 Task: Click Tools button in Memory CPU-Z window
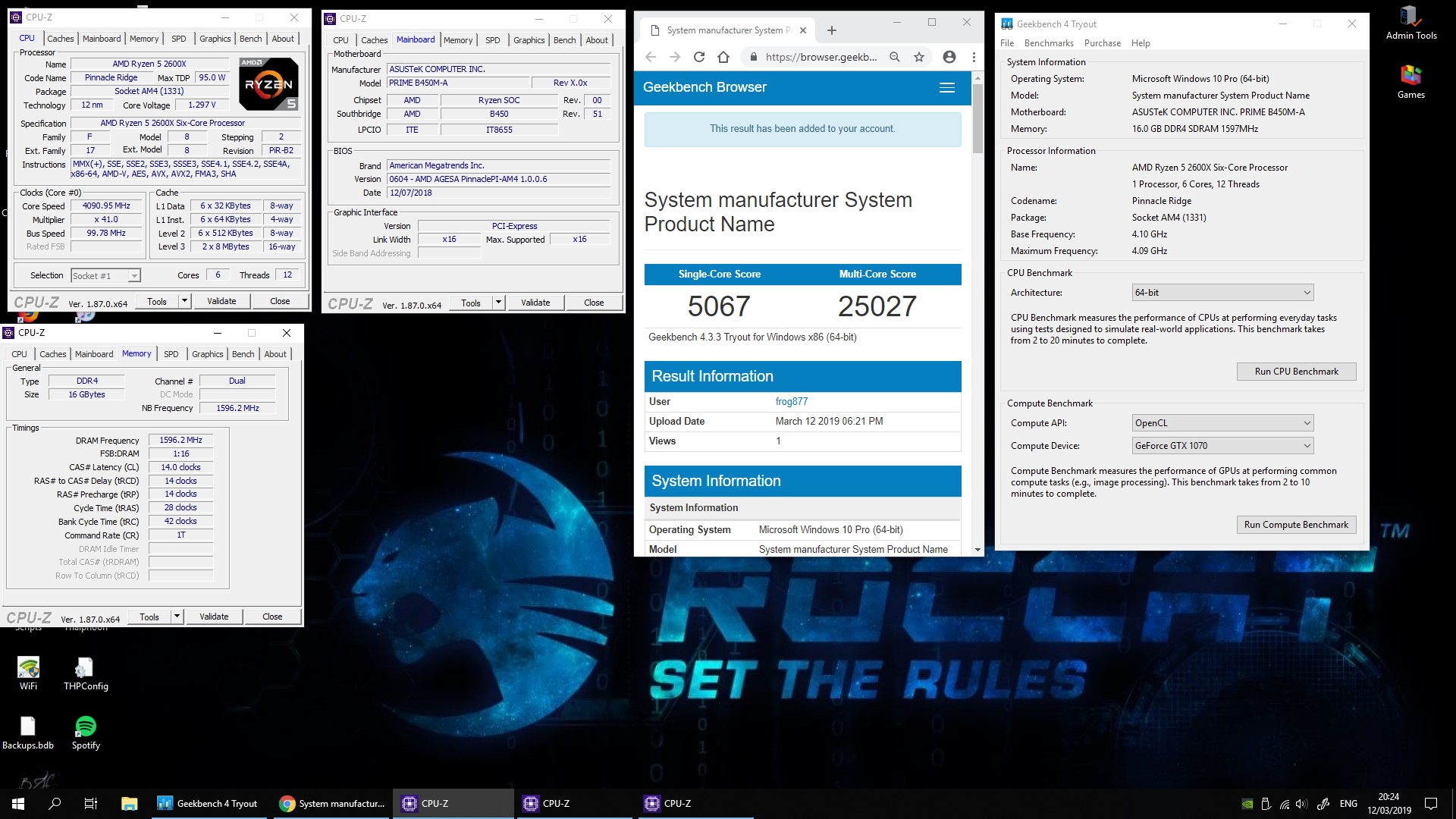click(149, 617)
